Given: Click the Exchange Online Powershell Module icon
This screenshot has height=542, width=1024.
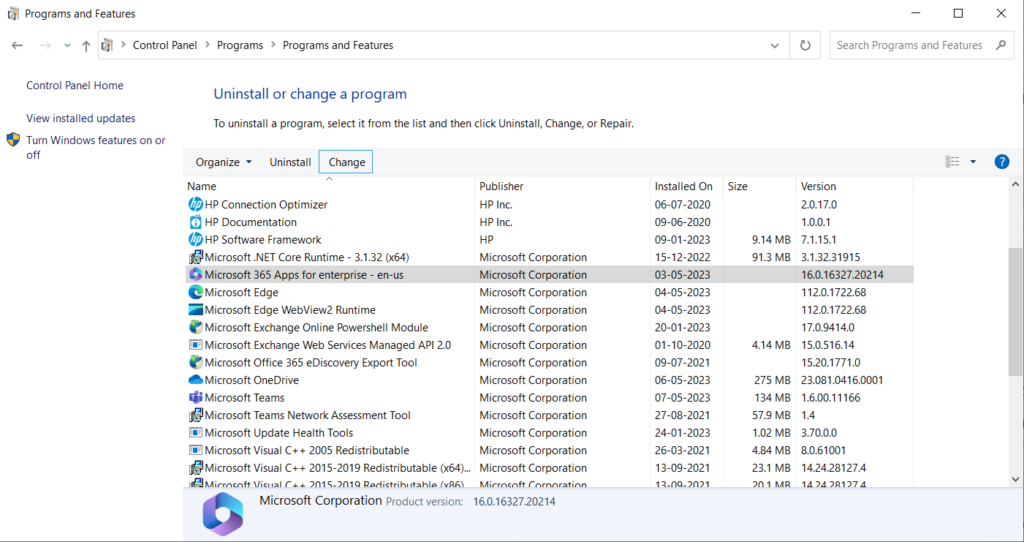Looking at the screenshot, I should pos(195,328).
